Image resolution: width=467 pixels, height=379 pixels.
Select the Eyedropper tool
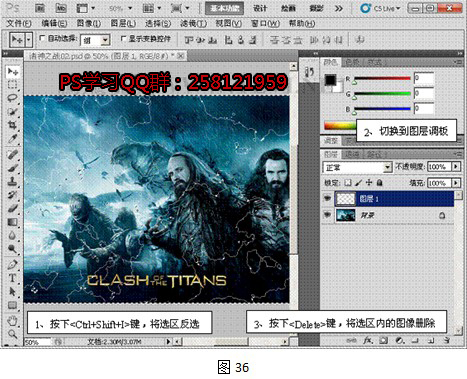tap(13, 139)
